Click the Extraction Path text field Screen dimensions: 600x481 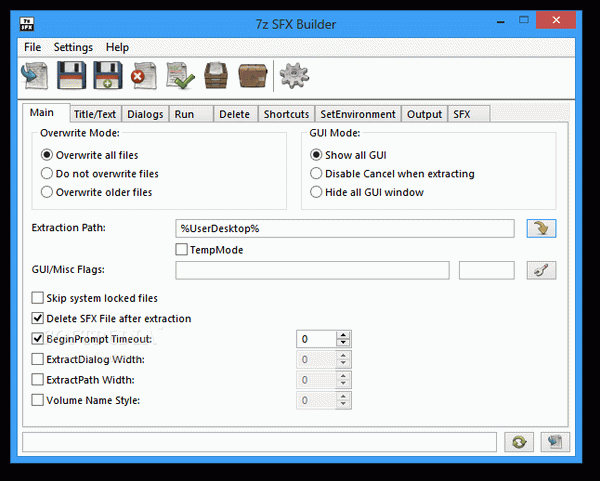tap(345, 228)
